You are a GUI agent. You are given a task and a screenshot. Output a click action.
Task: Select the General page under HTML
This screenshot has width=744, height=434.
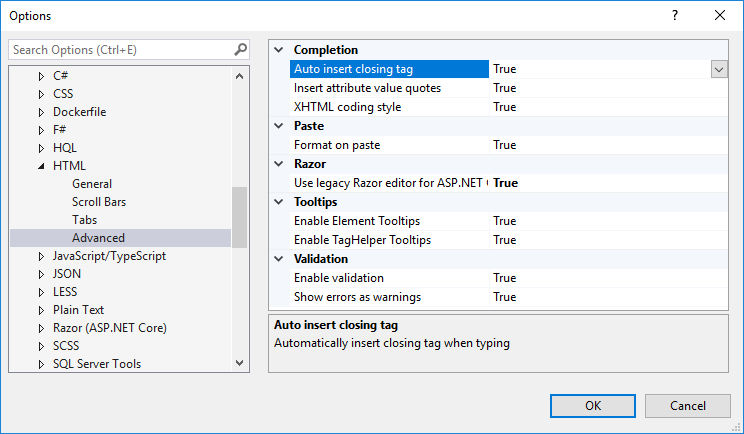pyautogui.click(x=92, y=184)
